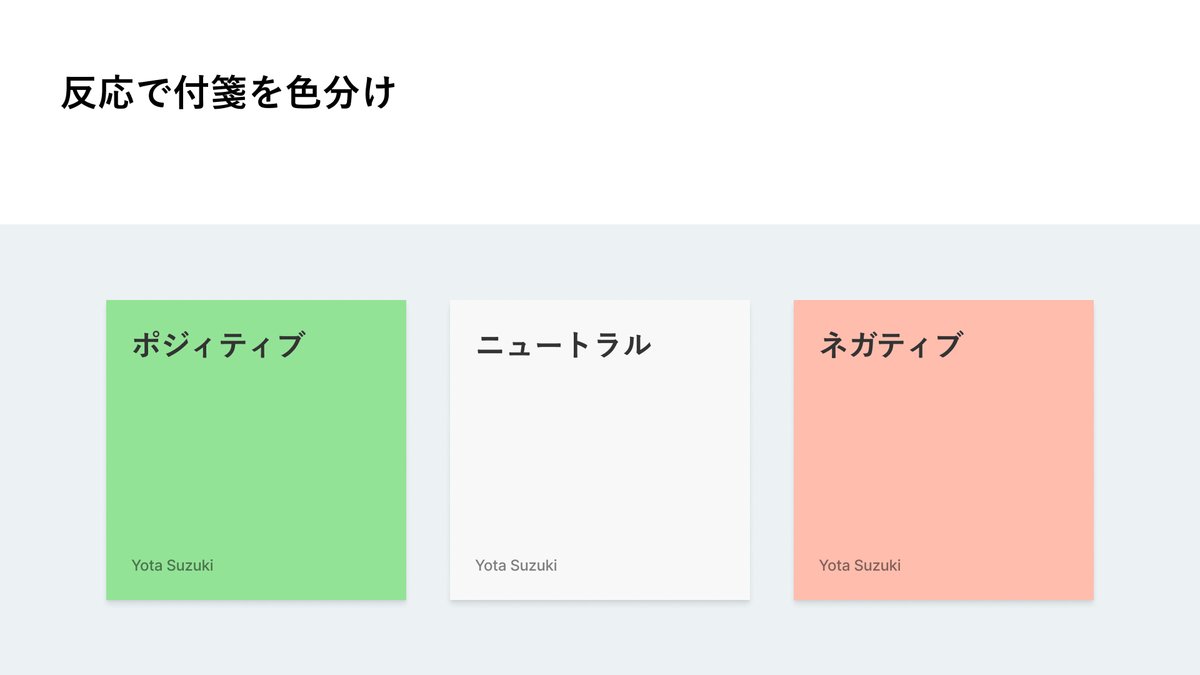Click gray board margin beside the pink note
This screenshot has height=675, width=1200.
point(1147,450)
